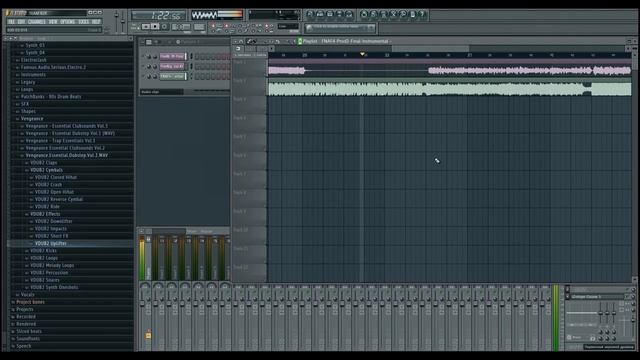Image resolution: width=640 pixels, height=360 pixels.
Task: Toggle mute LED of second channel
Action: pyautogui.click(x=143, y=66)
